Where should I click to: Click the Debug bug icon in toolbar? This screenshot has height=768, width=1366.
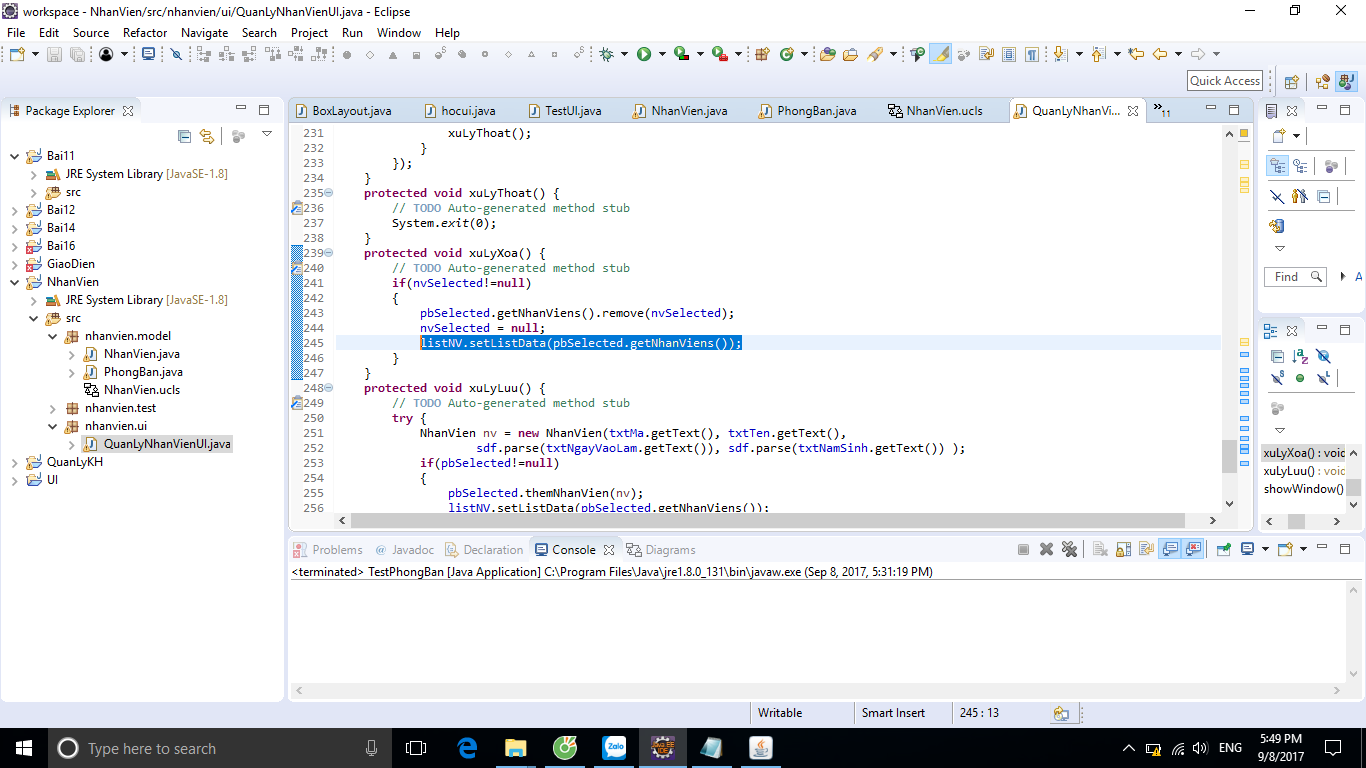[606, 54]
